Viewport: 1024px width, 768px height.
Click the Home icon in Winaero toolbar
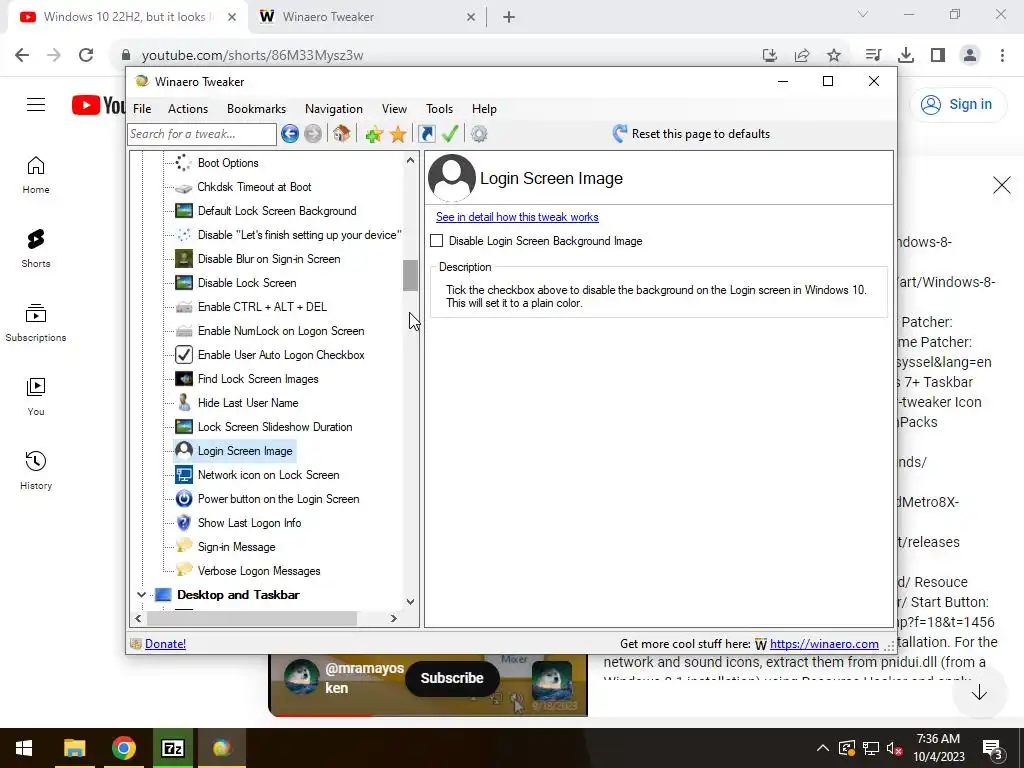coord(341,134)
